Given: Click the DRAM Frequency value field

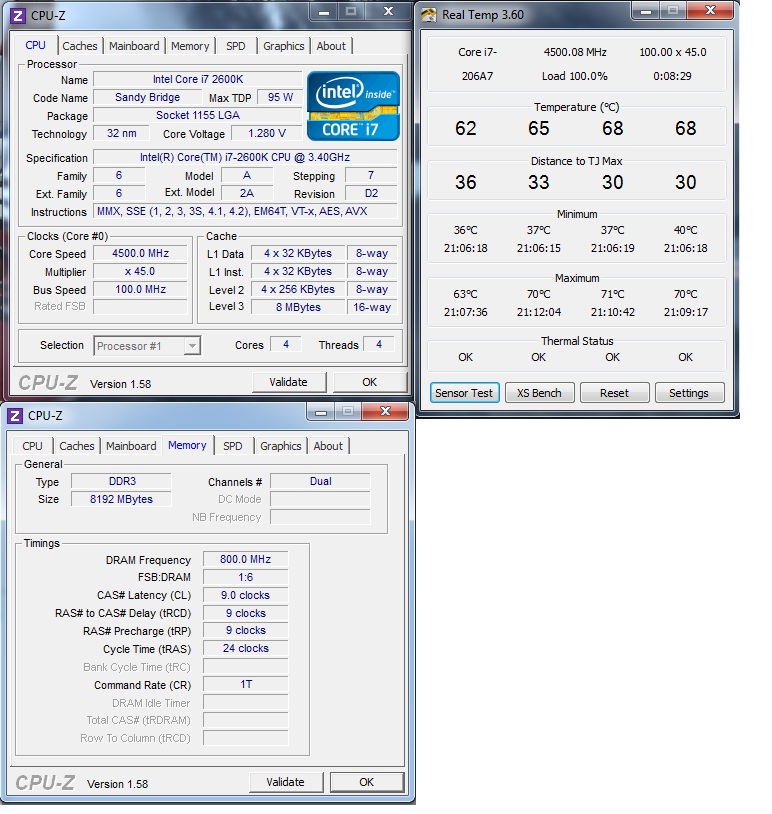Looking at the screenshot, I should point(245,560).
